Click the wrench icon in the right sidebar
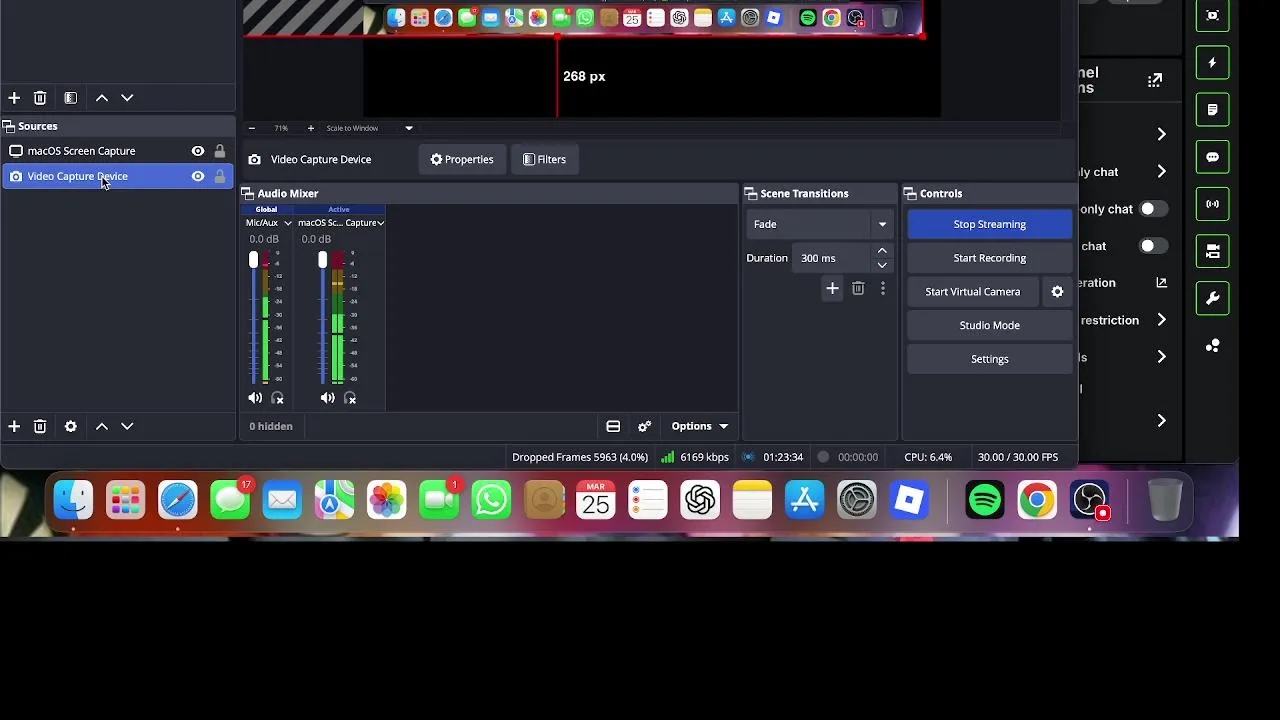 pyautogui.click(x=1212, y=298)
